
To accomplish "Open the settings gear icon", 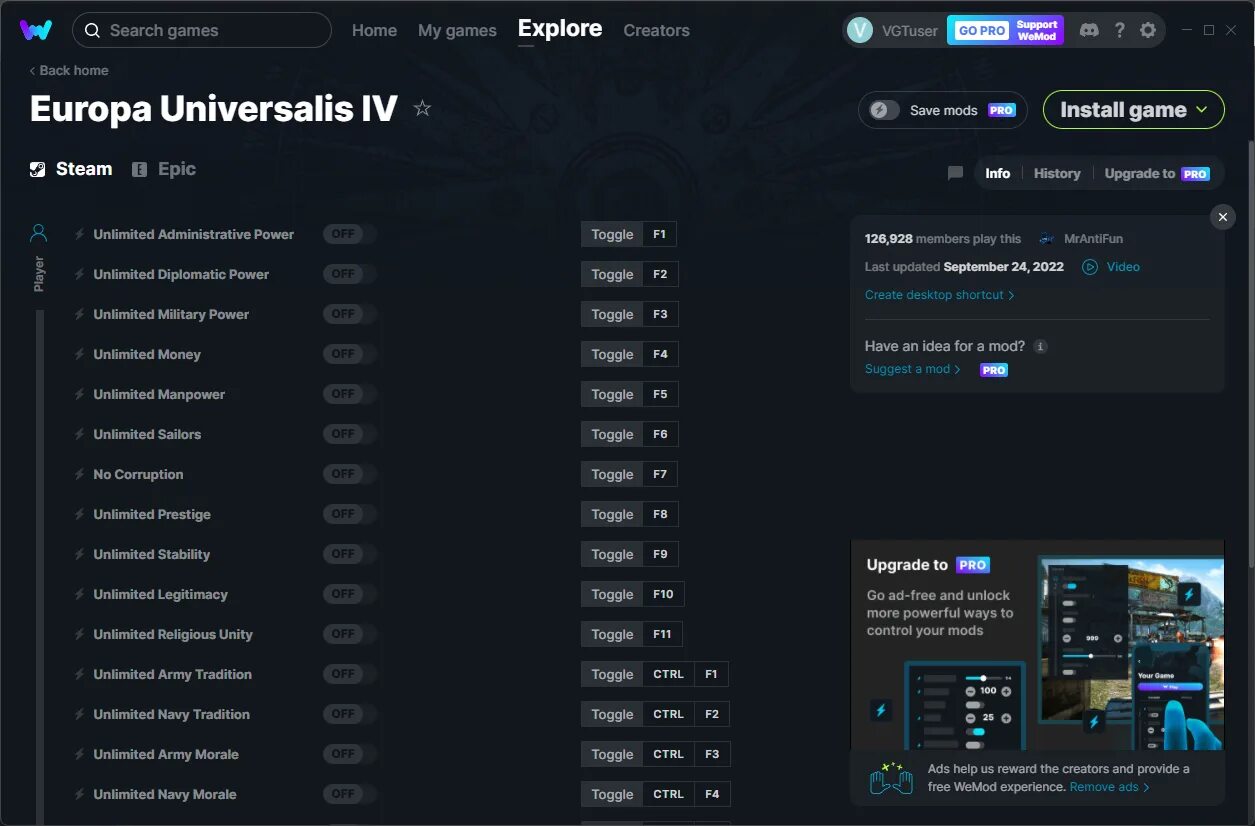I will click(1148, 30).
